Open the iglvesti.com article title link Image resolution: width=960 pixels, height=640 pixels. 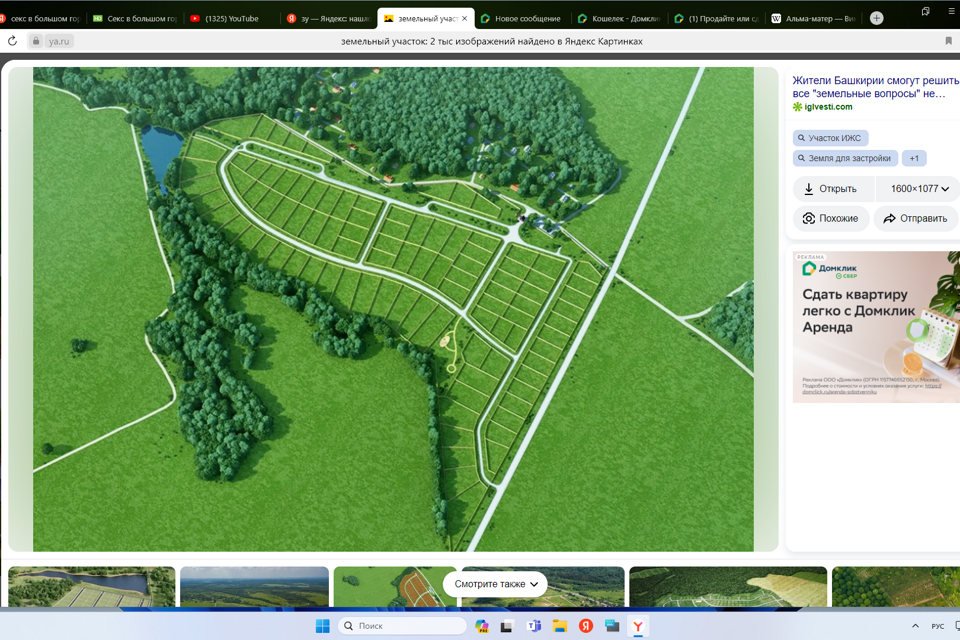[x=868, y=86]
